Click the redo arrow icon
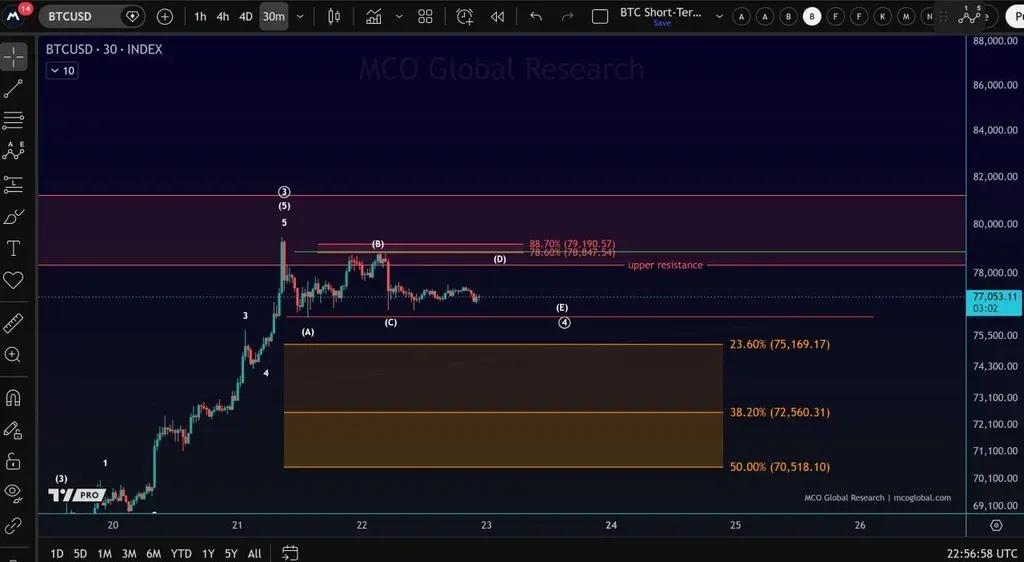 568,16
